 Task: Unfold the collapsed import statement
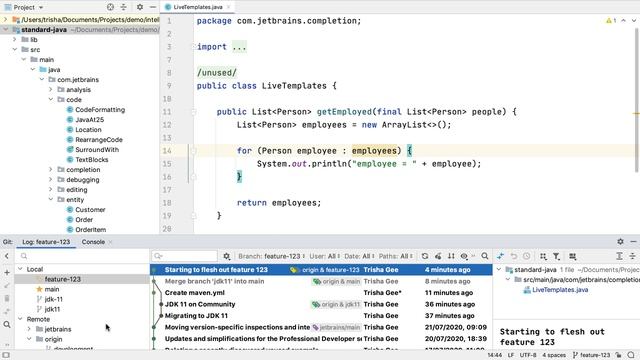click(239, 47)
